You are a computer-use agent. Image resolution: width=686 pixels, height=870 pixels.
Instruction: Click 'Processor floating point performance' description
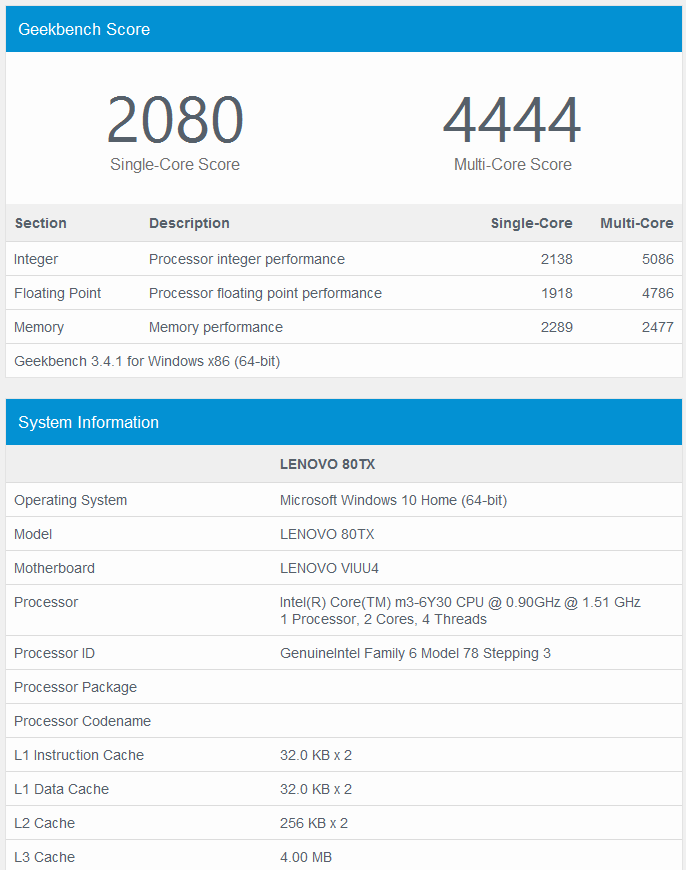(x=265, y=293)
